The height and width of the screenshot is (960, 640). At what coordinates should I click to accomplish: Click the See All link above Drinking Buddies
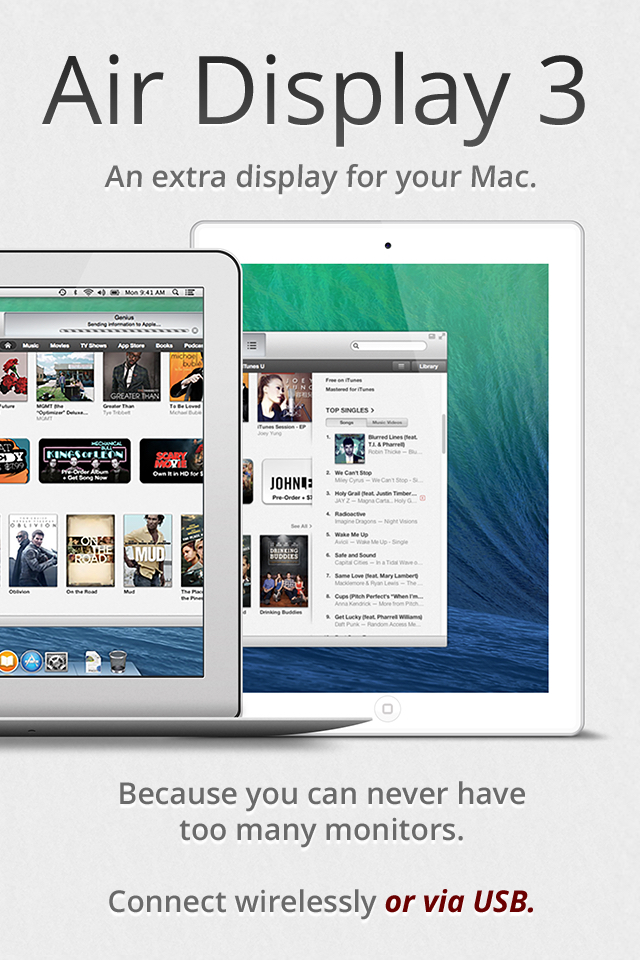tap(301, 526)
